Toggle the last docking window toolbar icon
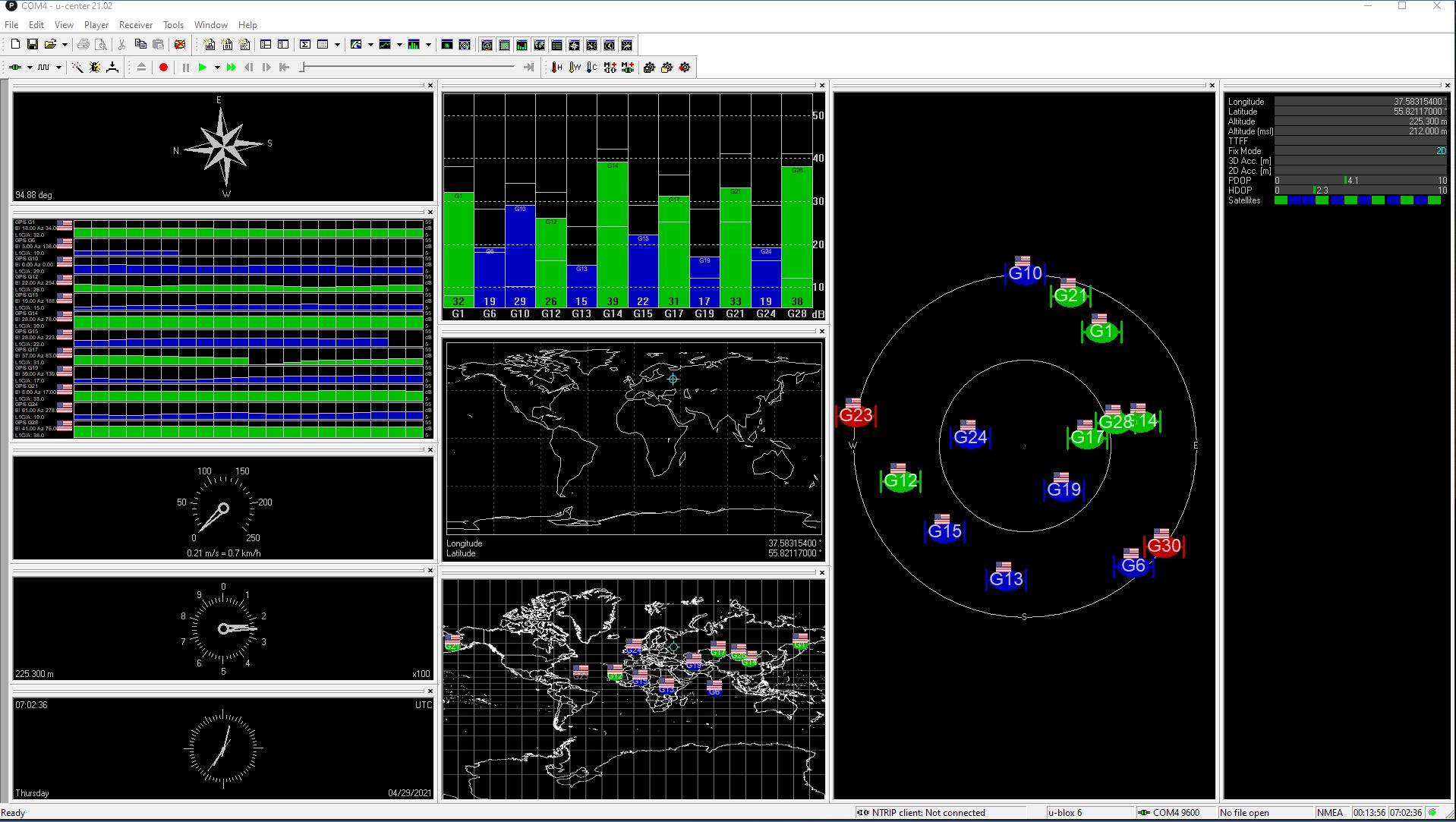 point(626,45)
